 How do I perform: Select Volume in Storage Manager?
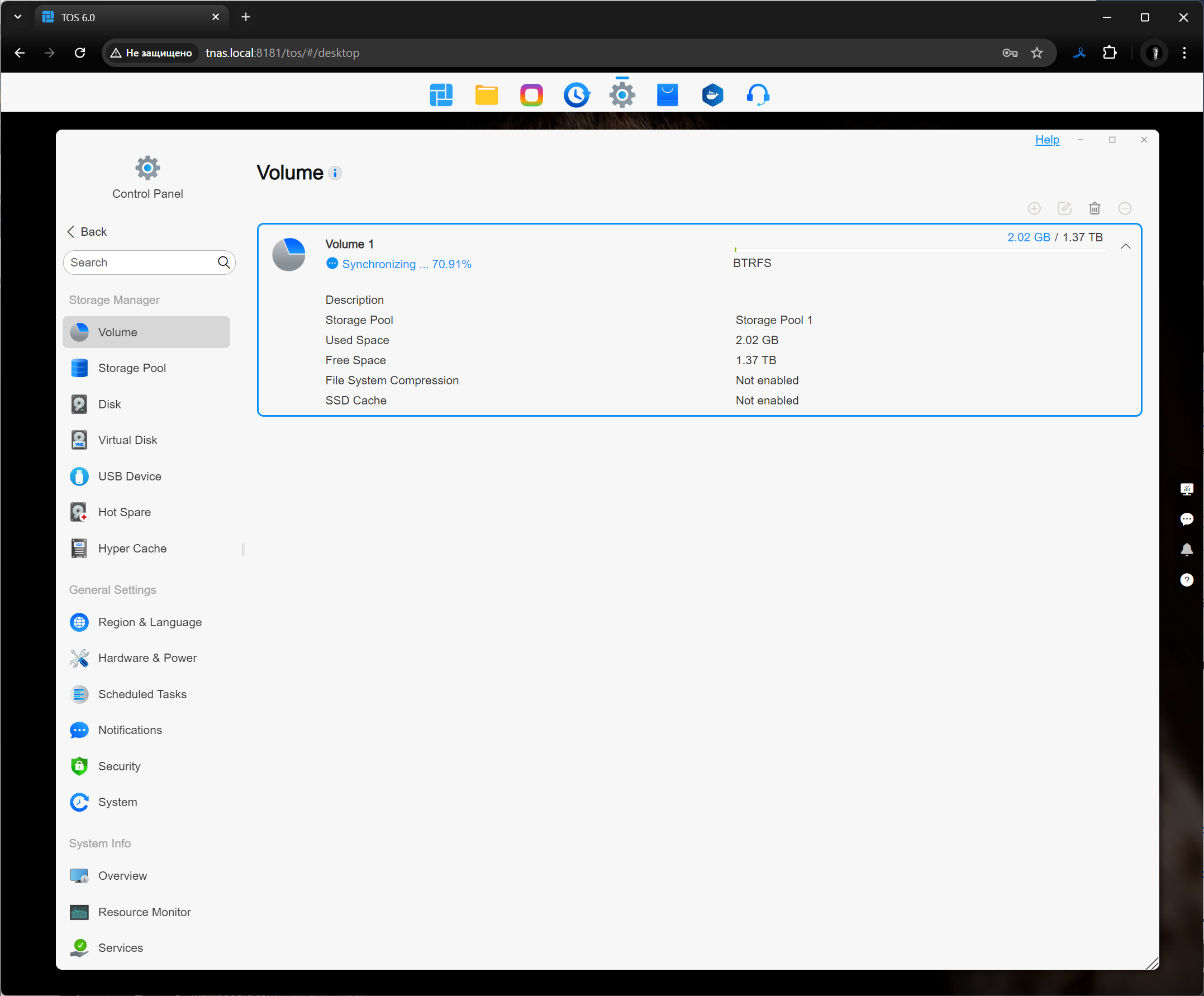point(146,332)
